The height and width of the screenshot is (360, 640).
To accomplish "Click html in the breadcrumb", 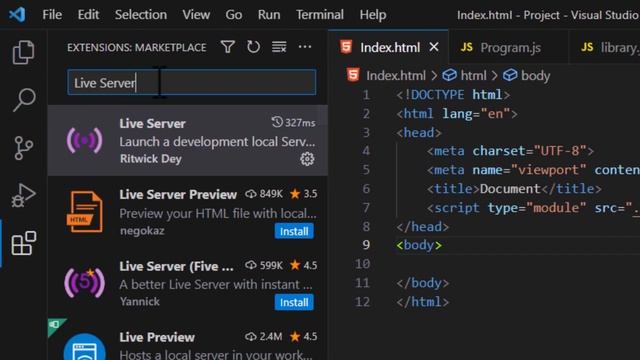I will coord(473,76).
